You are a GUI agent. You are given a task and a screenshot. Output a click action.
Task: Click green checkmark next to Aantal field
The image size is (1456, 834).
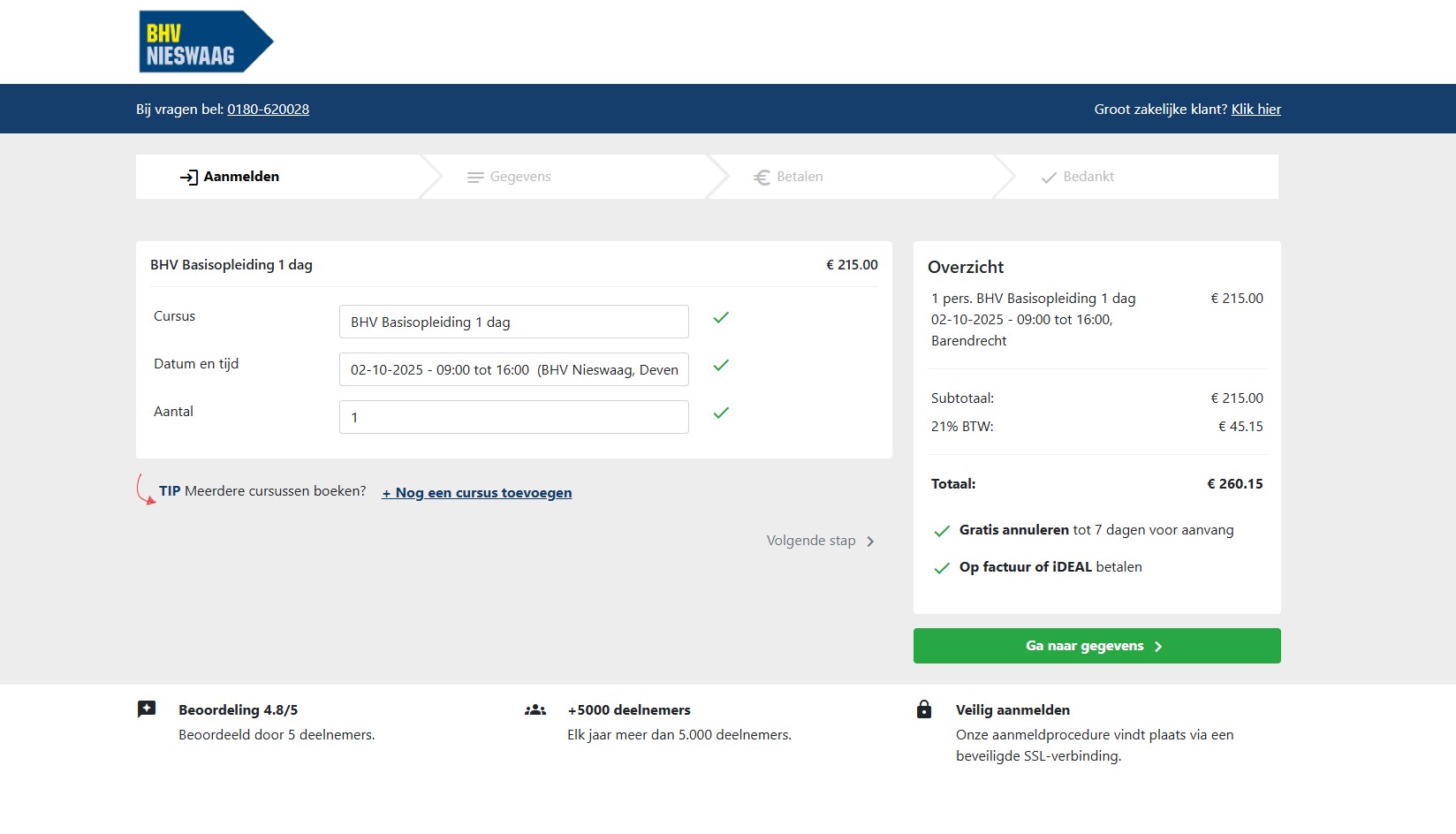tap(721, 413)
